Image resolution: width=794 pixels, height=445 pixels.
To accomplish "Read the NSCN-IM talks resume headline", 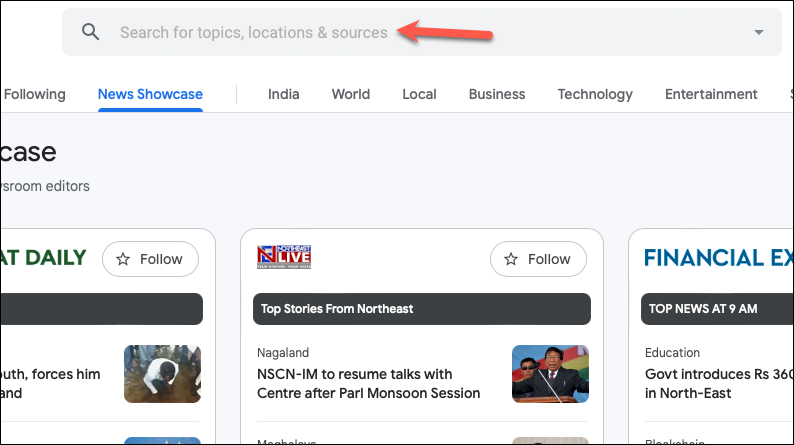I will 368,384.
